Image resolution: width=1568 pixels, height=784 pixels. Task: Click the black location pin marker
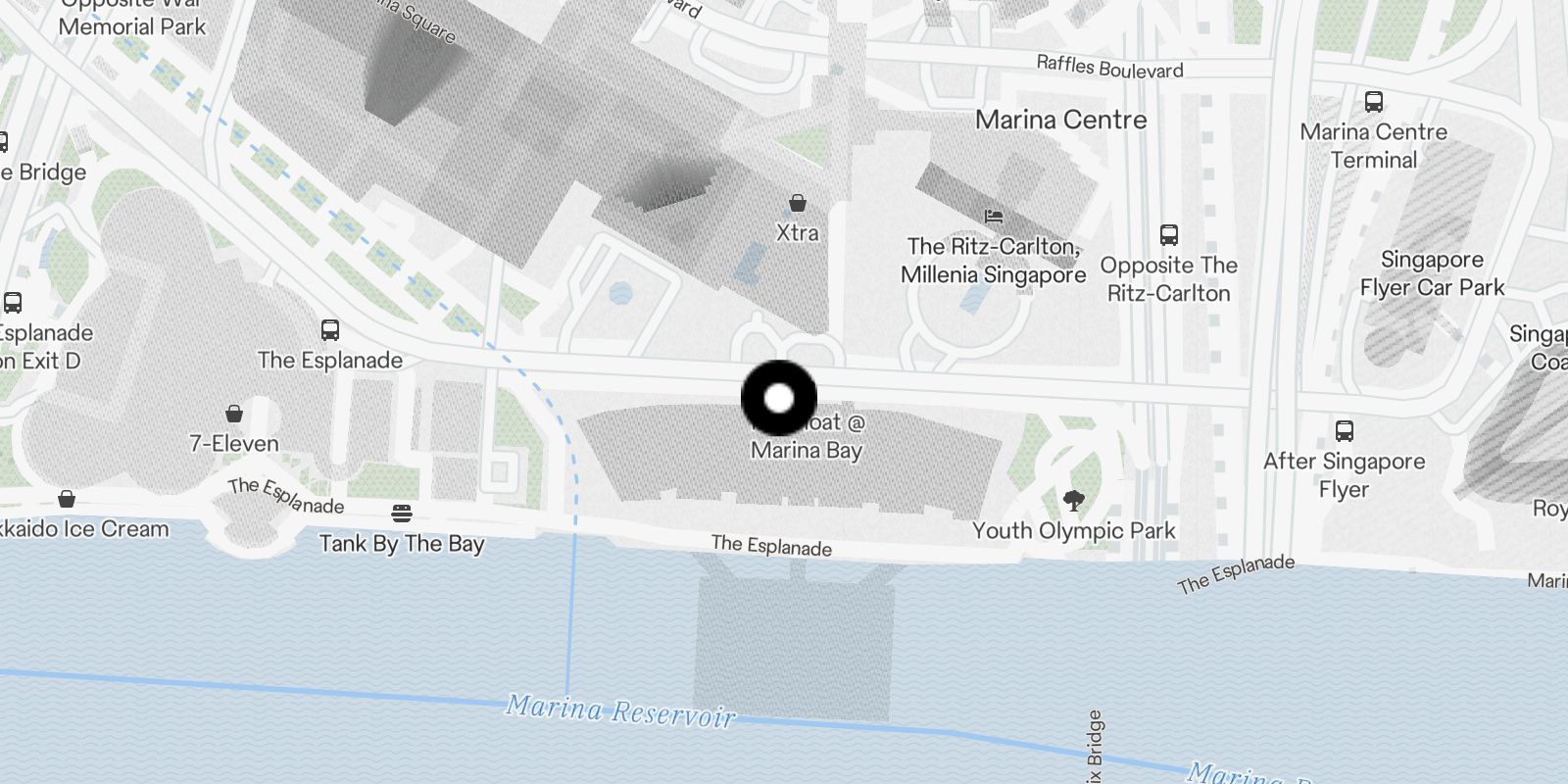point(779,398)
